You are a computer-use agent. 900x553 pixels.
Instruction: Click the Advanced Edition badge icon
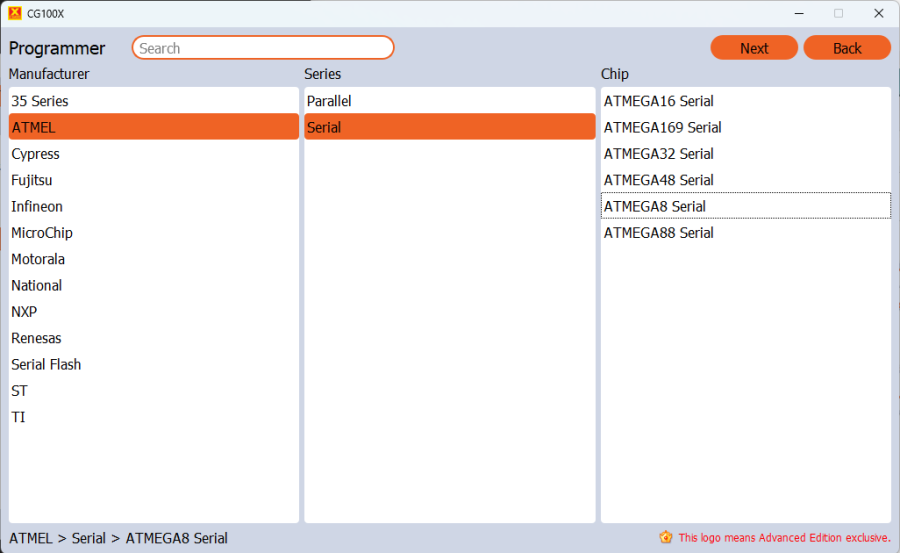(x=666, y=537)
